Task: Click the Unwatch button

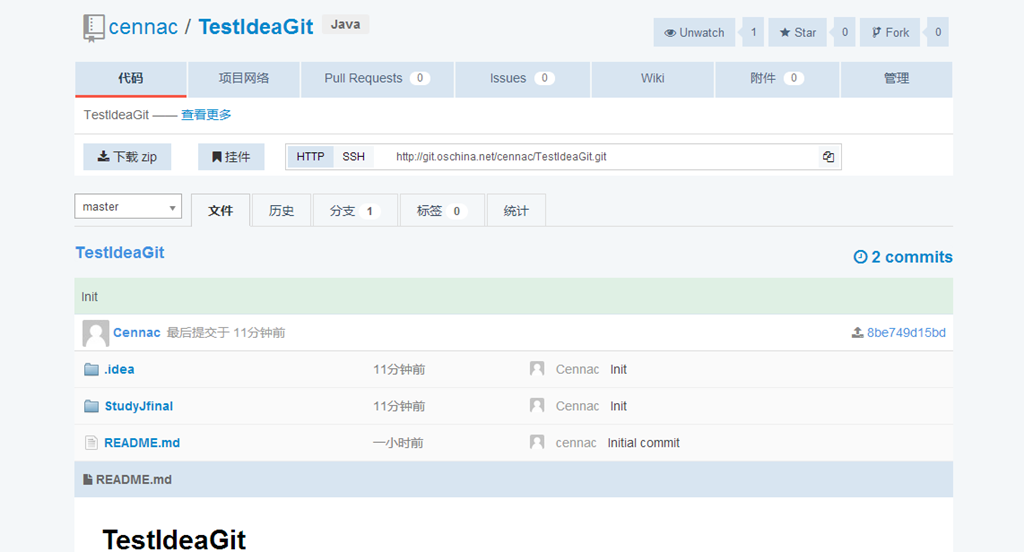Action: point(694,33)
